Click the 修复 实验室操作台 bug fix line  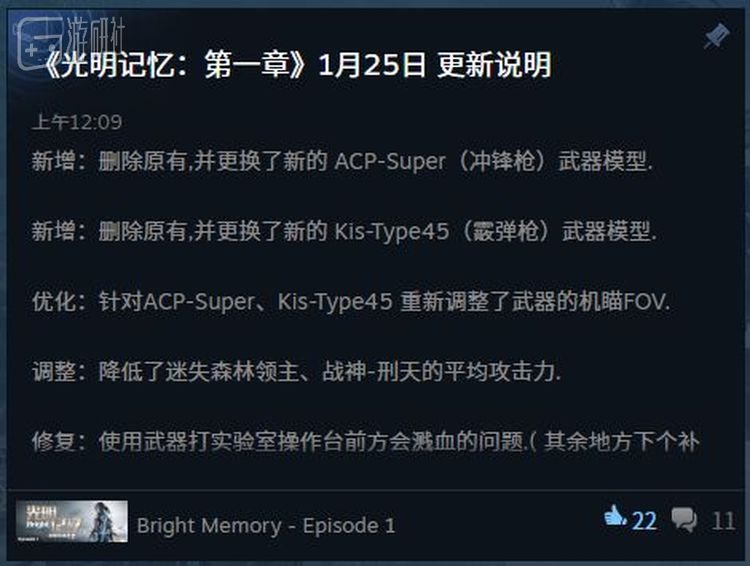pos(366,442)
